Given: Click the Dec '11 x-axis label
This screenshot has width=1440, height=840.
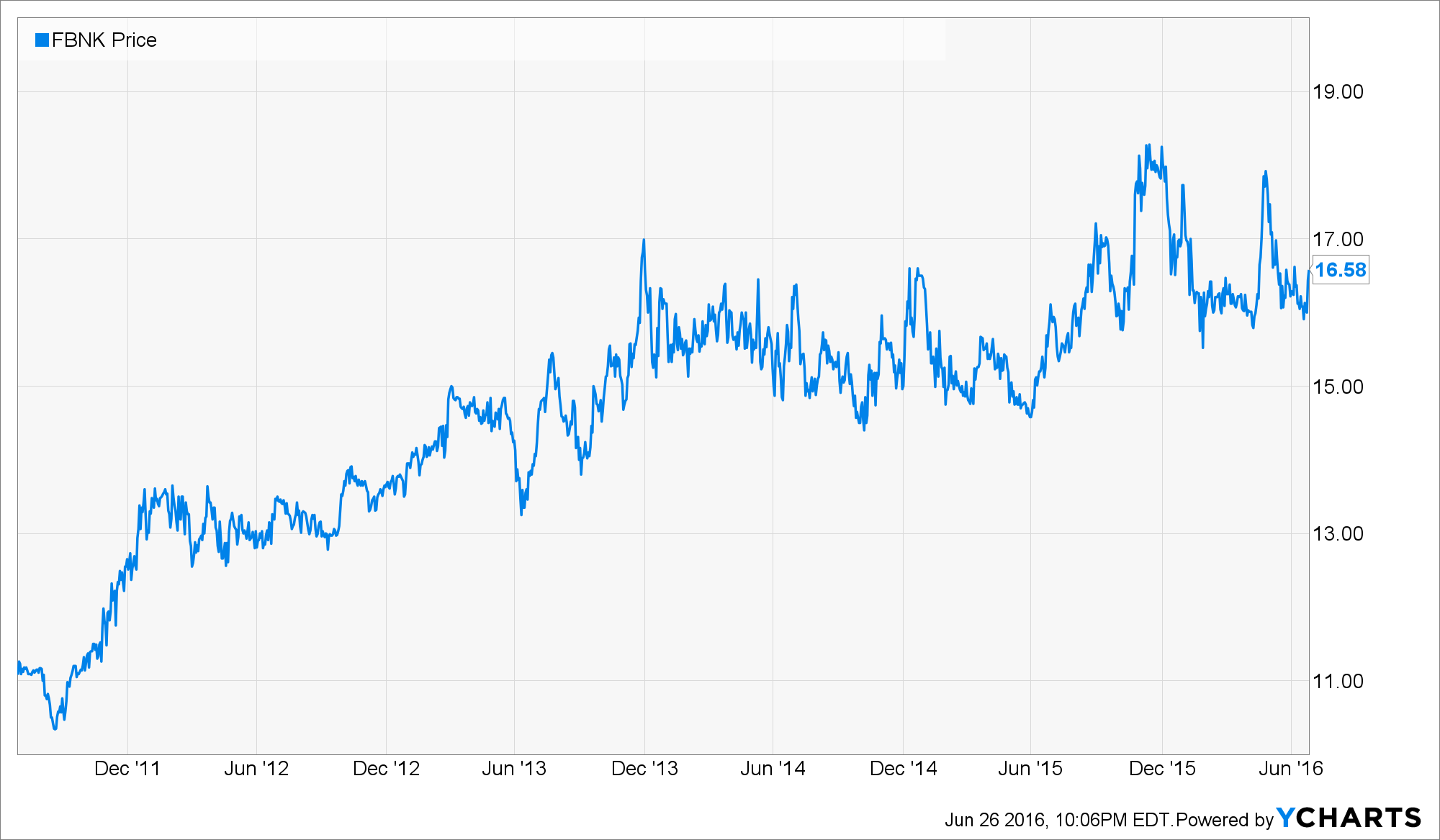Looking at the screenshot, I should pyautogui.click(x=127, y=769).
